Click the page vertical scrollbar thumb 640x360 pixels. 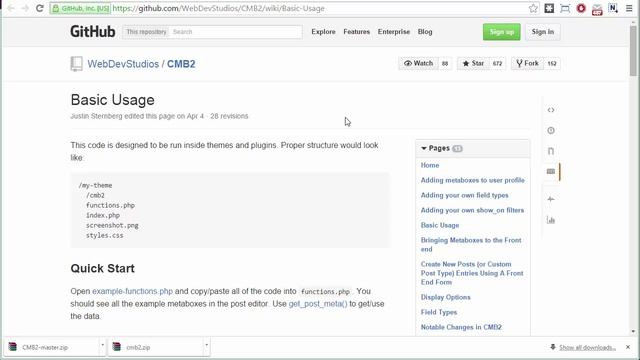(x=633, y=50)
